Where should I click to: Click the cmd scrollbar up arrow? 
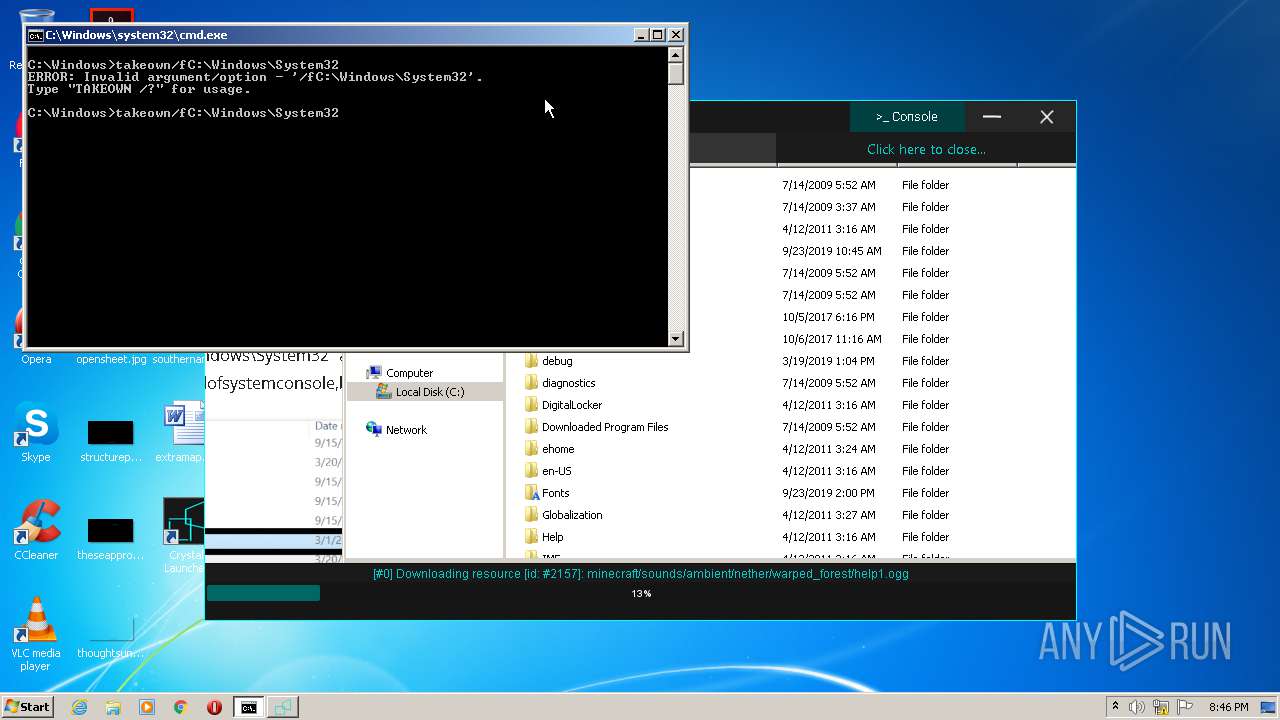pyautogui.click(x=676, y=56)
